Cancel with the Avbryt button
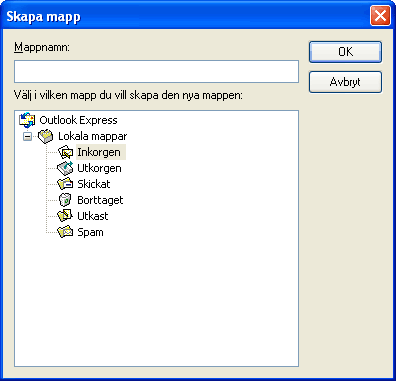 345,82
